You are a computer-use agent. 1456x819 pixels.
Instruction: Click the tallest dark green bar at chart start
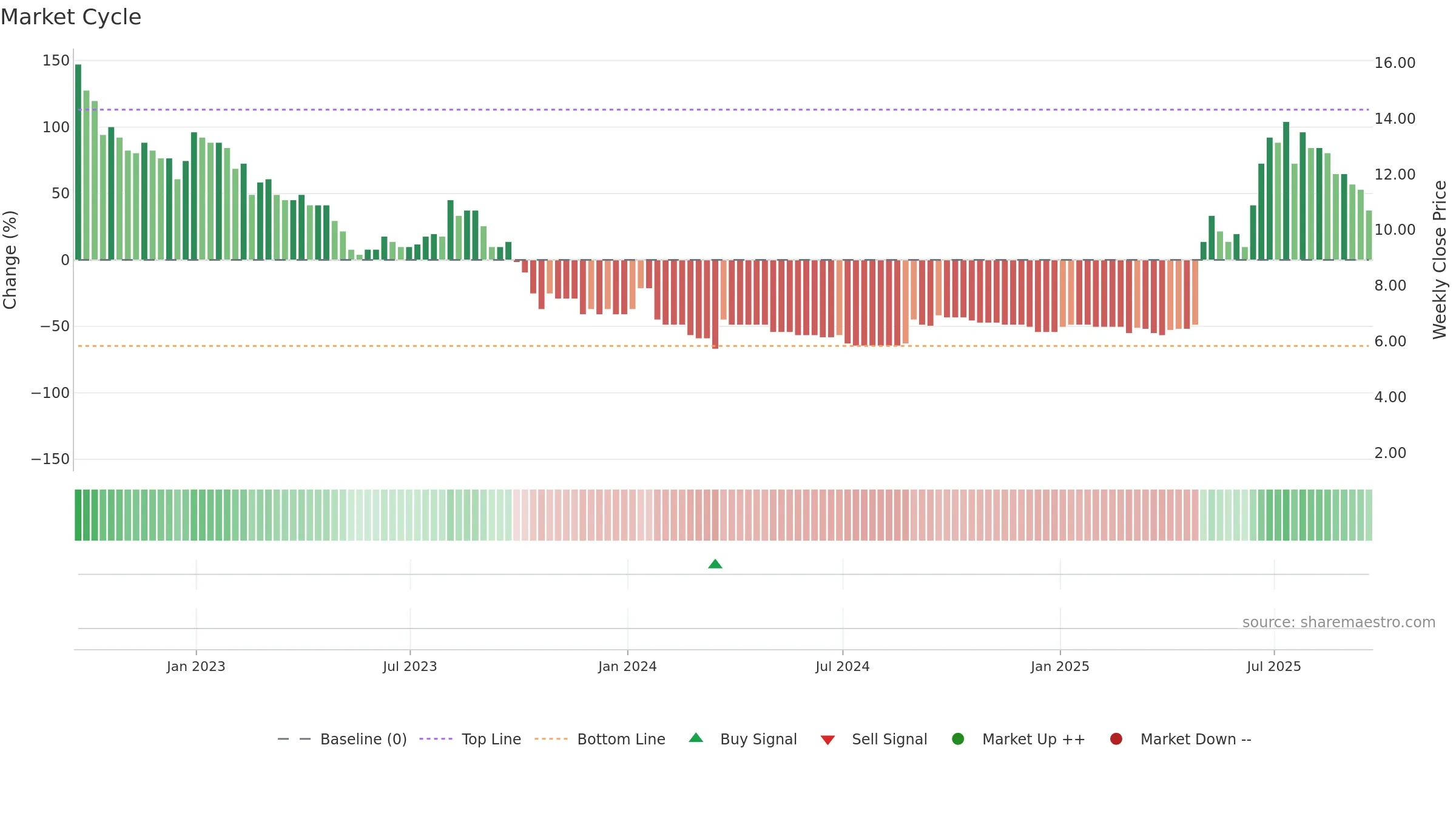coord(78,162)
